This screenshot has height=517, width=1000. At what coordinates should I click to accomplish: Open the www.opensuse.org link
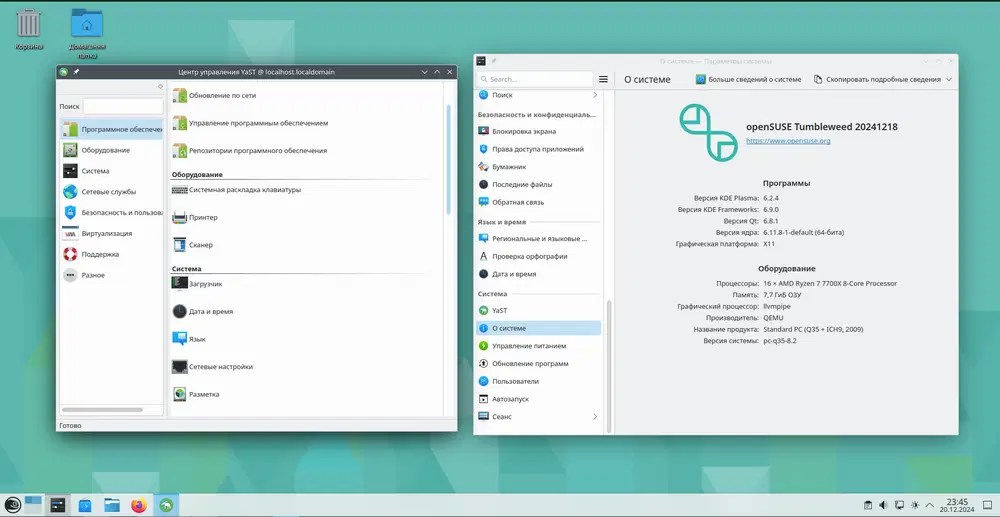[x=788, y=141]
